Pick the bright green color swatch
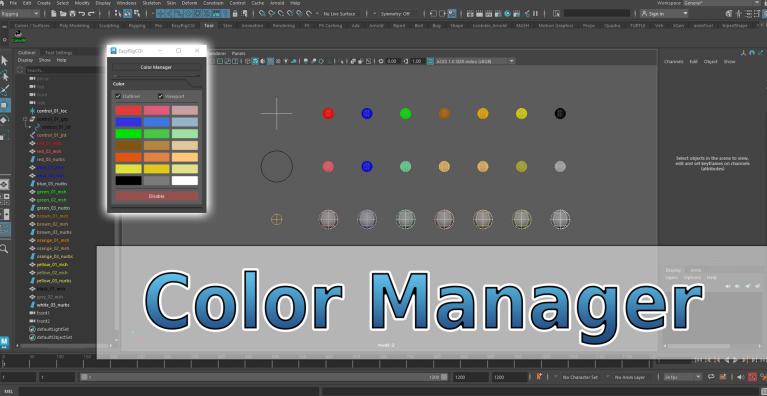 tap(129, 133)
